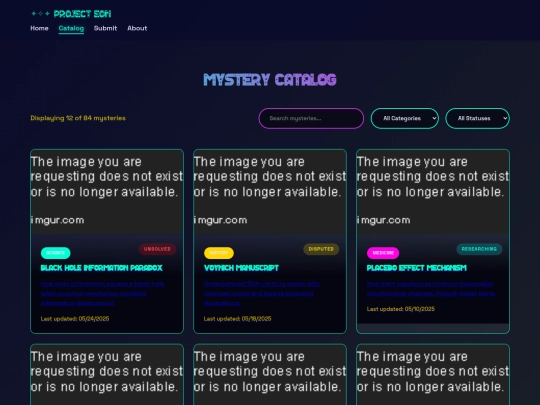Click the Mystery Catalog heading
The image size is (540, 405).
[x=270, y=80]
